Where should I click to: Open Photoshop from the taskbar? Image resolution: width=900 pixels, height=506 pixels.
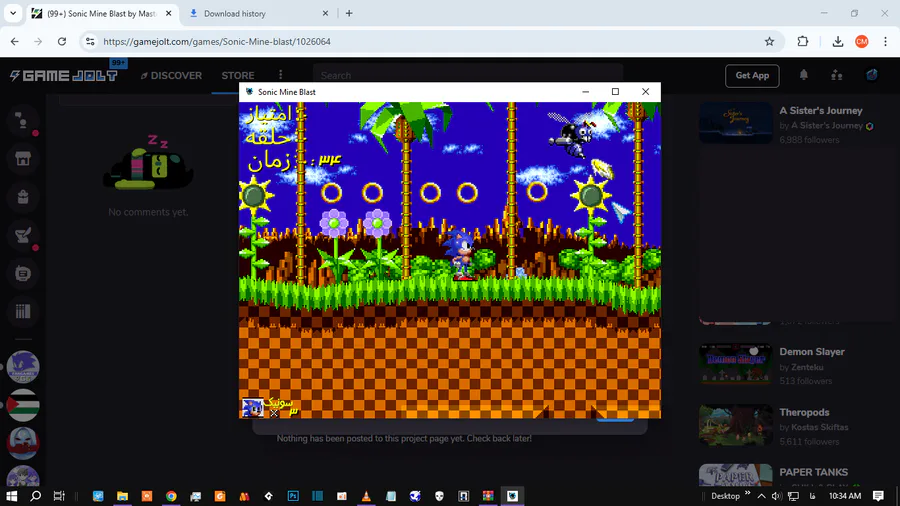293,496
